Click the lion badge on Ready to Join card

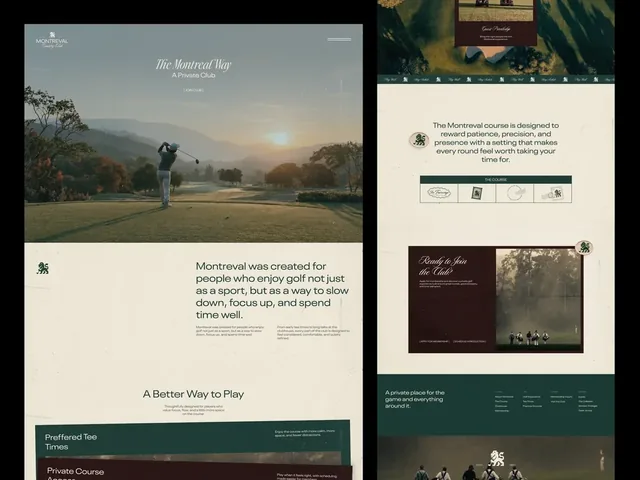(x=584, y=247)
